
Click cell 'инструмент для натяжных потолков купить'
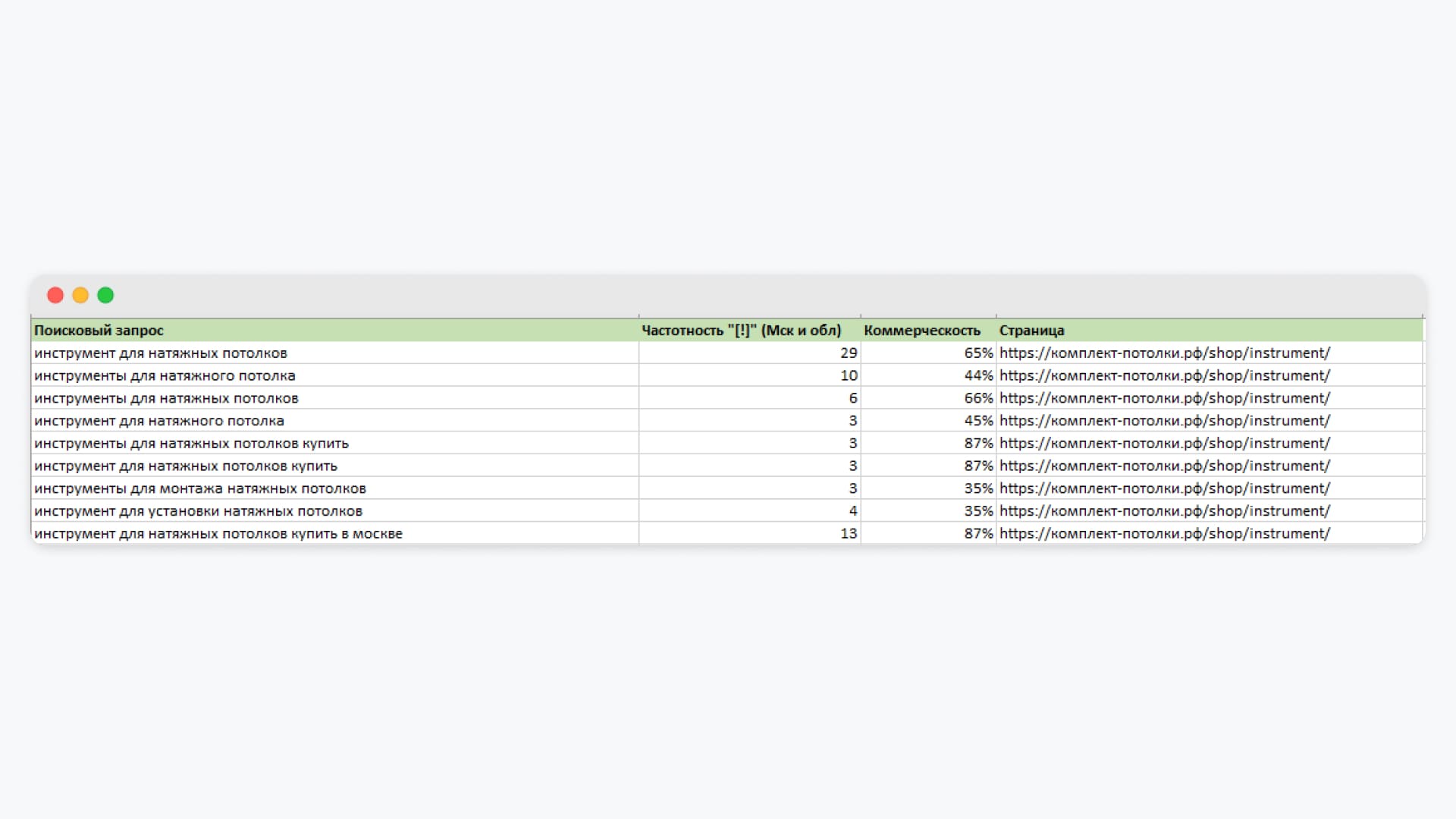point(335,466)
